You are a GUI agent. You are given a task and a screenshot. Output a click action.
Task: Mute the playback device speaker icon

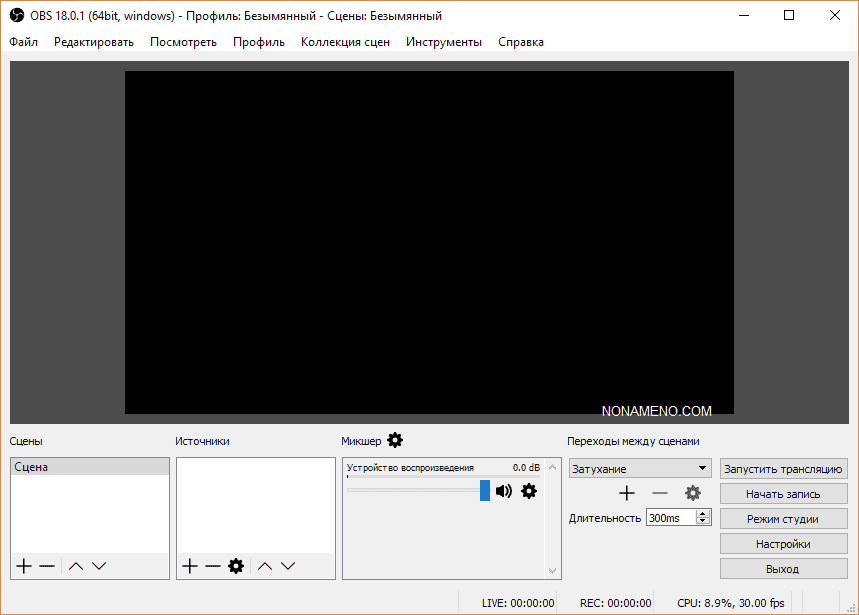504,491
